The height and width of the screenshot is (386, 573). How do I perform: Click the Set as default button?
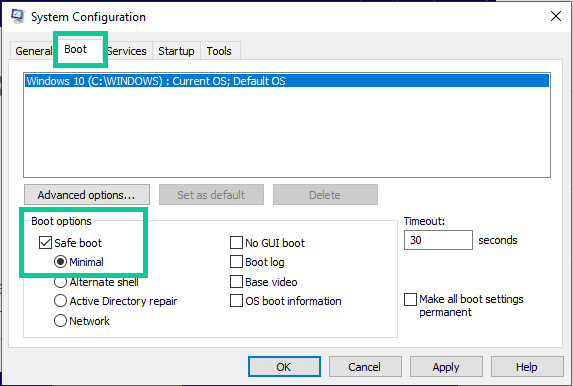point(211,194)
